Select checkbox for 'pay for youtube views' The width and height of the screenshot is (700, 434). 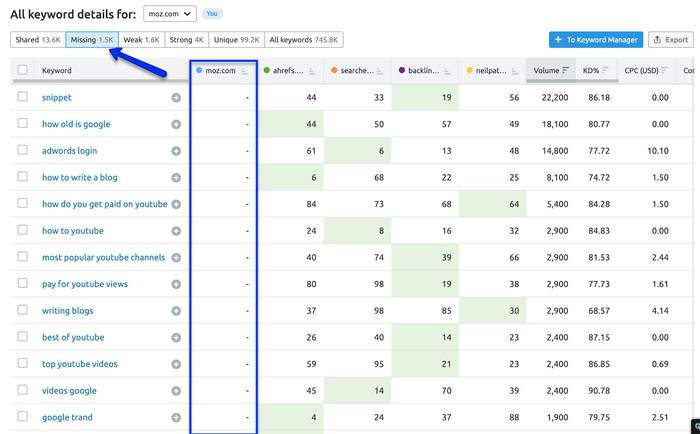(23, 284)
